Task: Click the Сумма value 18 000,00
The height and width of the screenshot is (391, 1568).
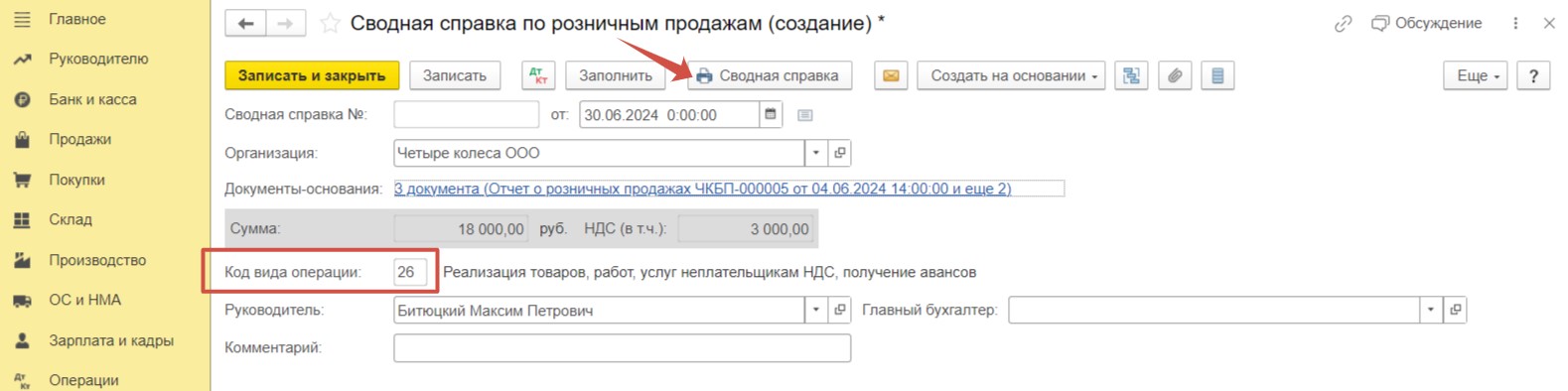Action: [462, 229]
